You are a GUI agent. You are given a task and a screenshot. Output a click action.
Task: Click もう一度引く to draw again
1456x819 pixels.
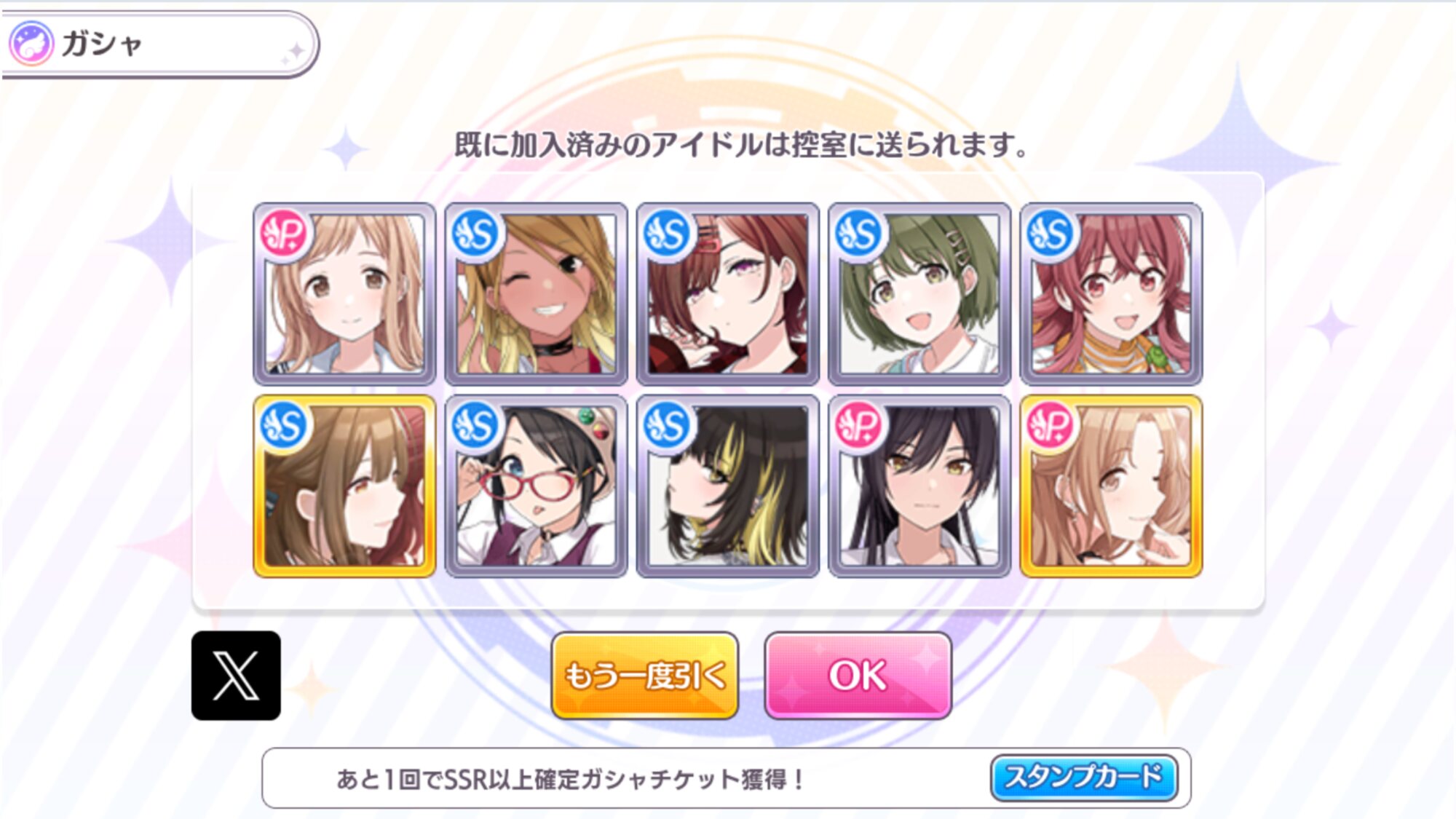pyautogui.click(x=645, y=676)
